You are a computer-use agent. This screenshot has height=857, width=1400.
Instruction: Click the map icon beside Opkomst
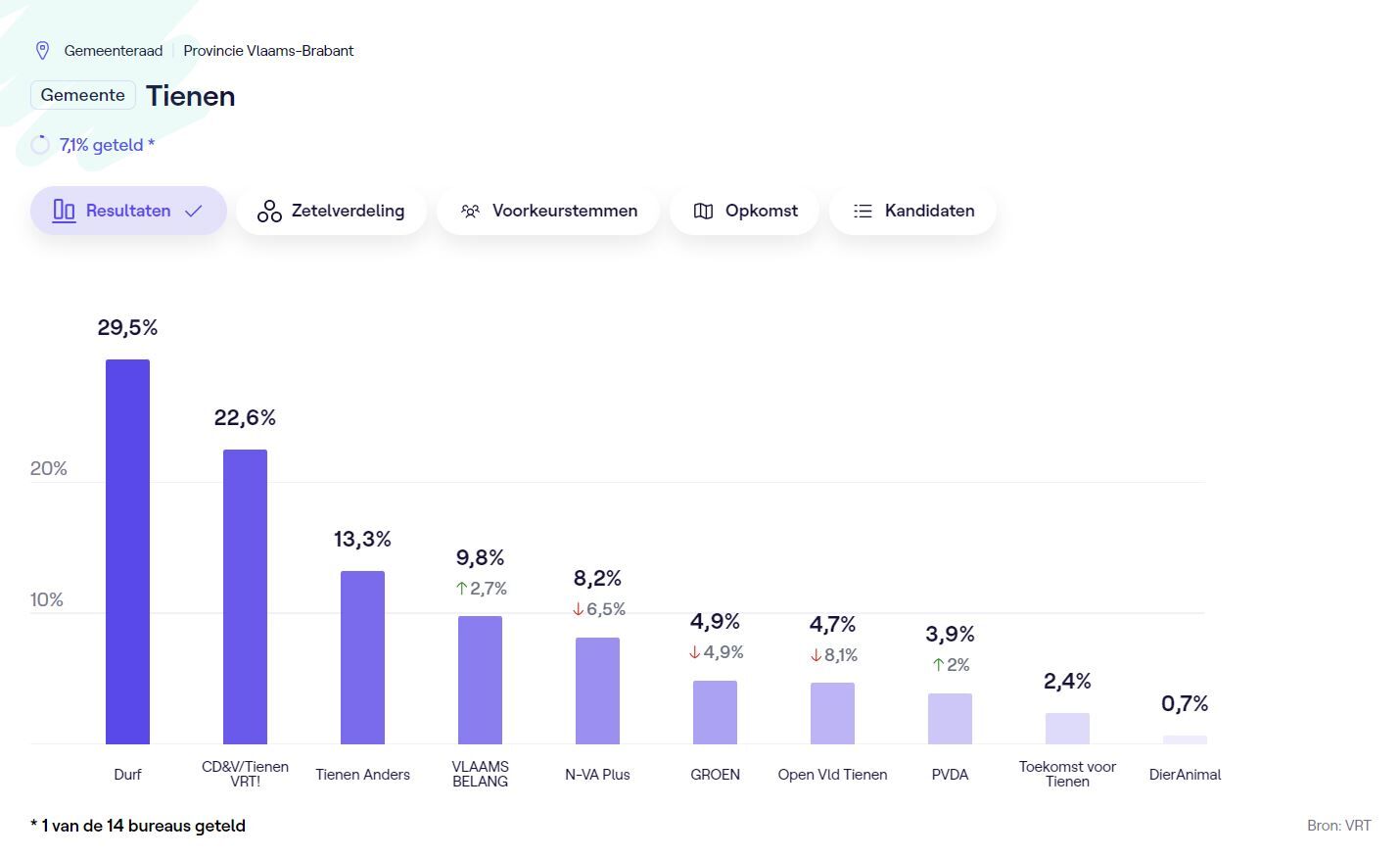click(x=703, y=212)
